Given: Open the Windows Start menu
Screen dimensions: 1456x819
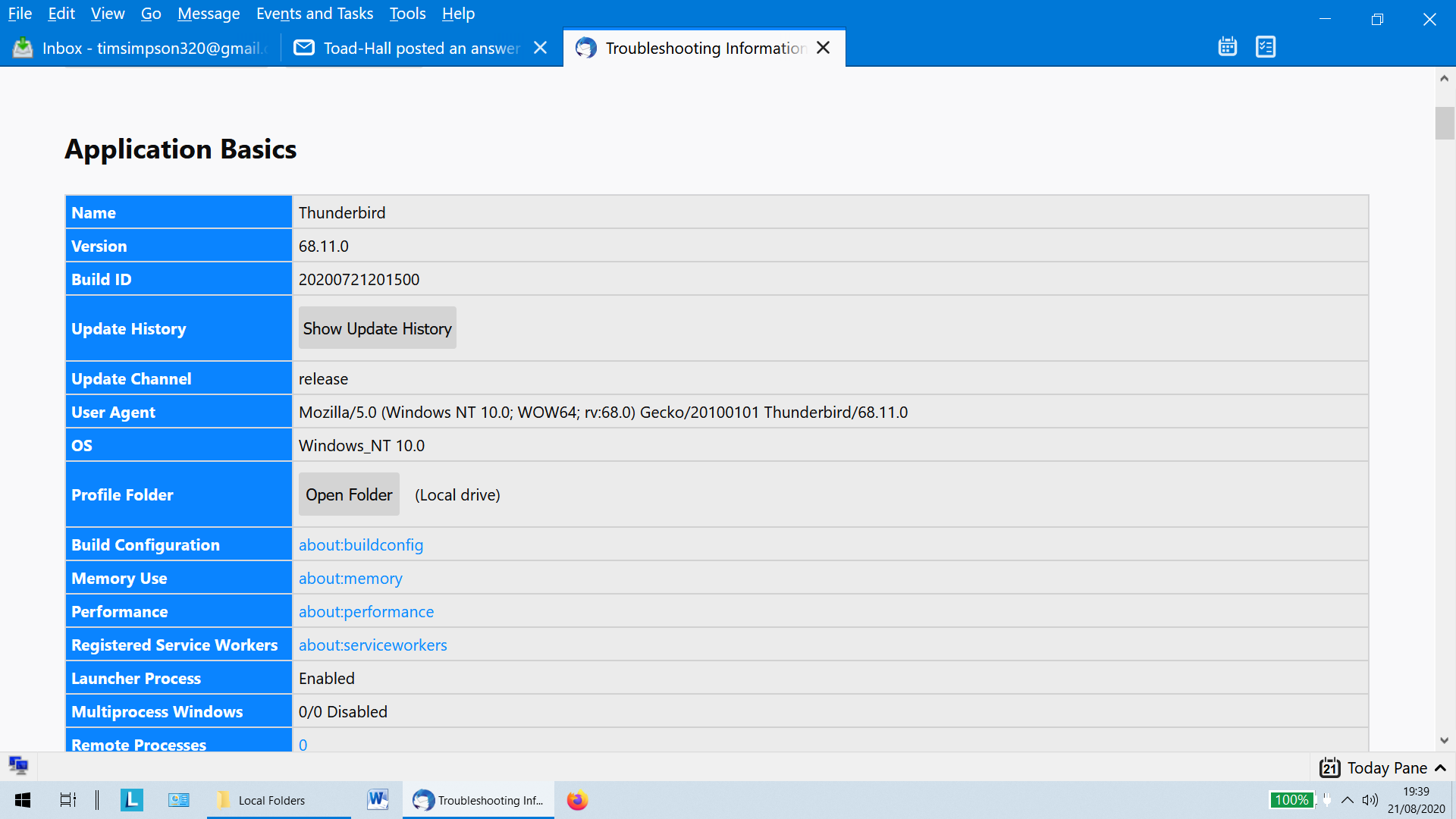Looking at the screenshot, I should coord(23,800).
